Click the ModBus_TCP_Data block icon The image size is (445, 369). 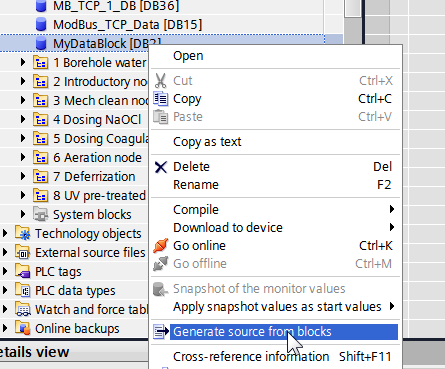click(41, 25)
